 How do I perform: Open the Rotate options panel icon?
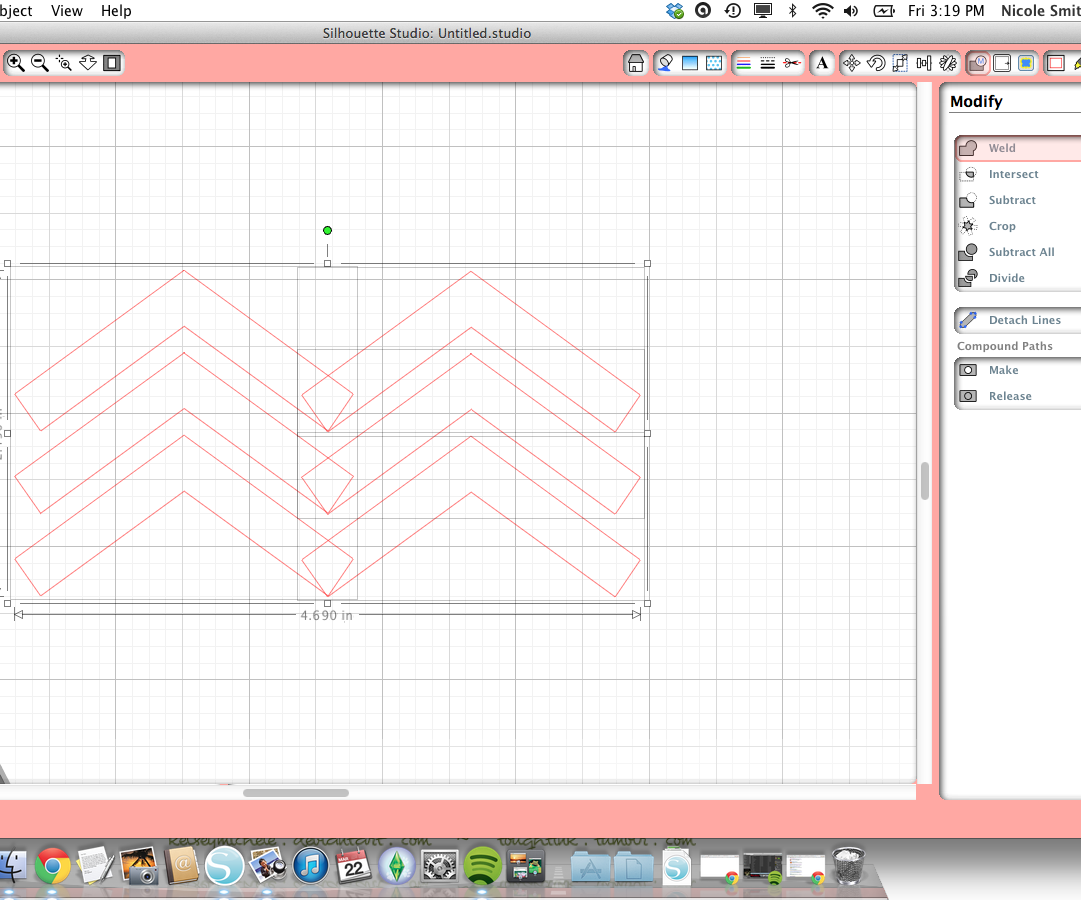pos(875,63)
